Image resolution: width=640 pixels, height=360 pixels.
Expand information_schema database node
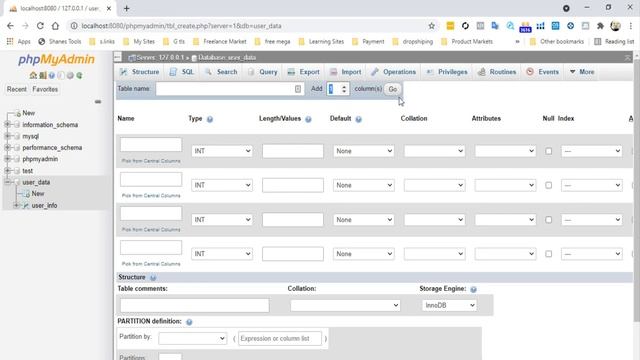(7, 124)
